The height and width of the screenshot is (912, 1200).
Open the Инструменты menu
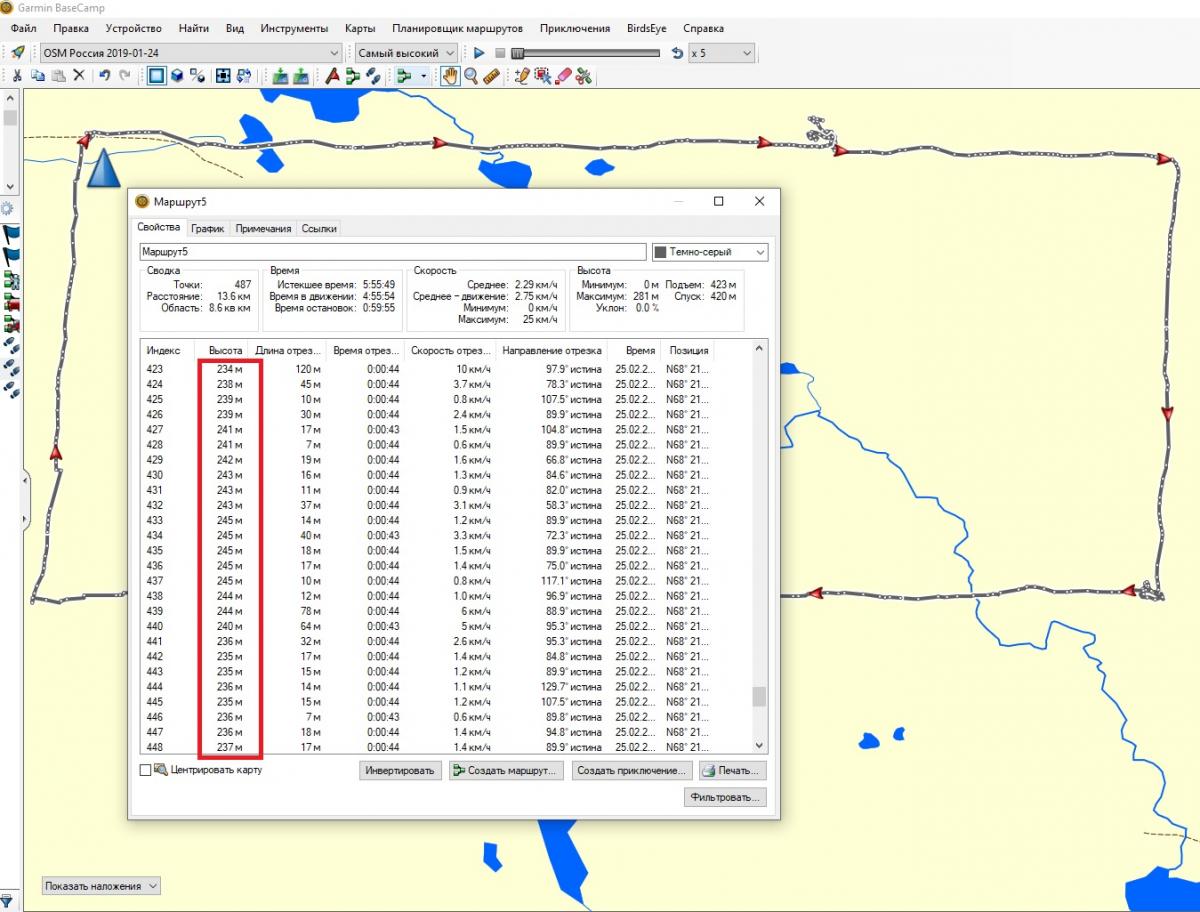(x=294, y=29)
